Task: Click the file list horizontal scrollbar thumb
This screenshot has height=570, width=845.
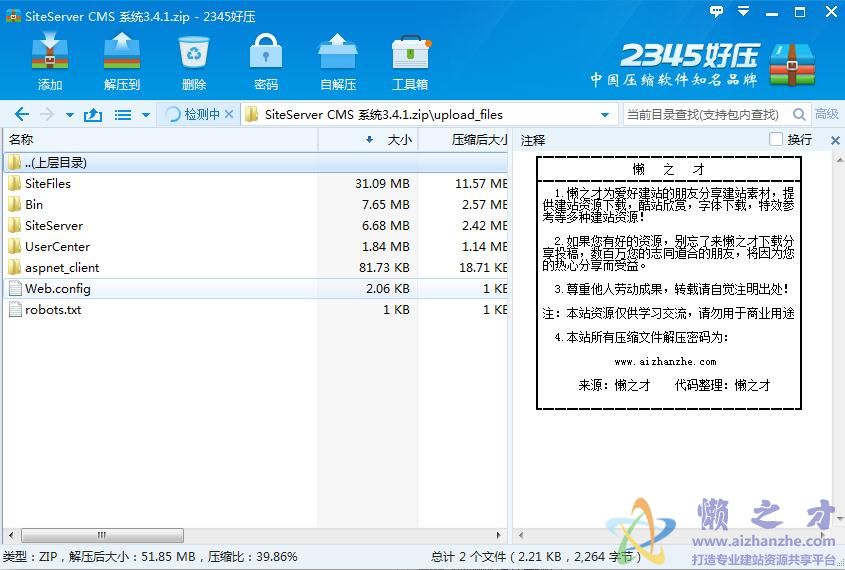Action: (102, 536)
